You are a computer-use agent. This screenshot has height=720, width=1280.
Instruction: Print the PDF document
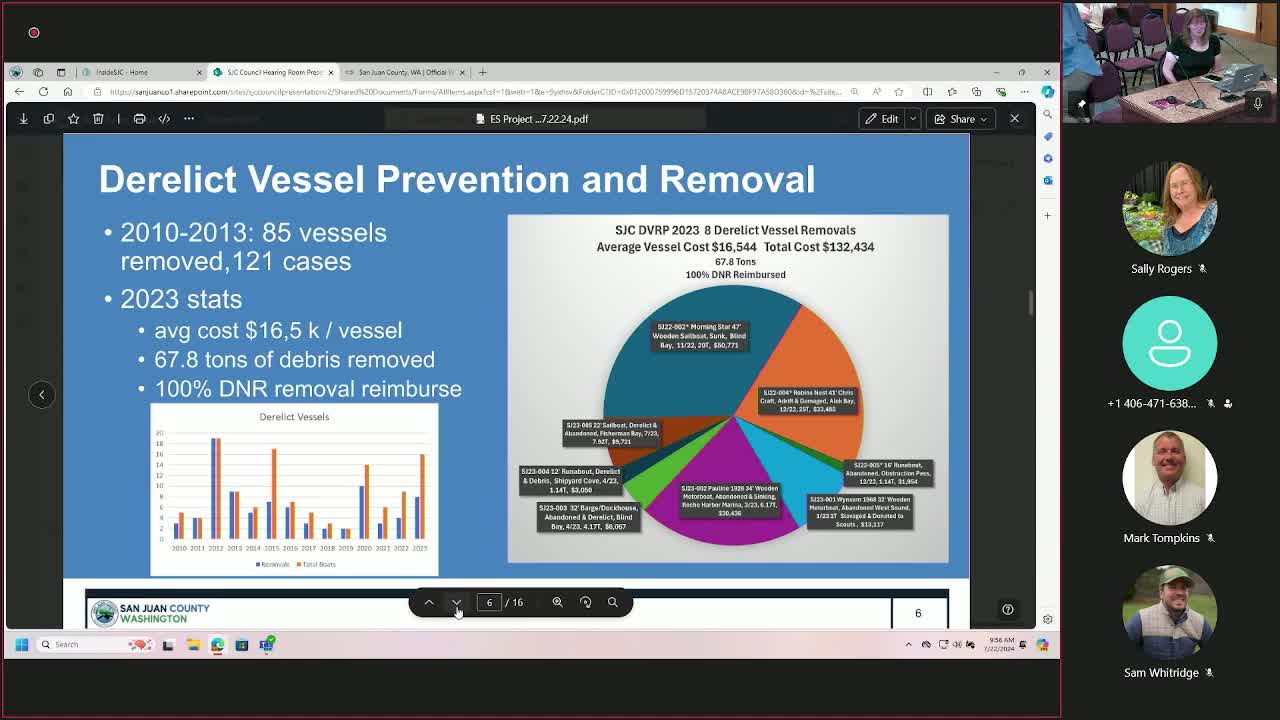[139, 118]
